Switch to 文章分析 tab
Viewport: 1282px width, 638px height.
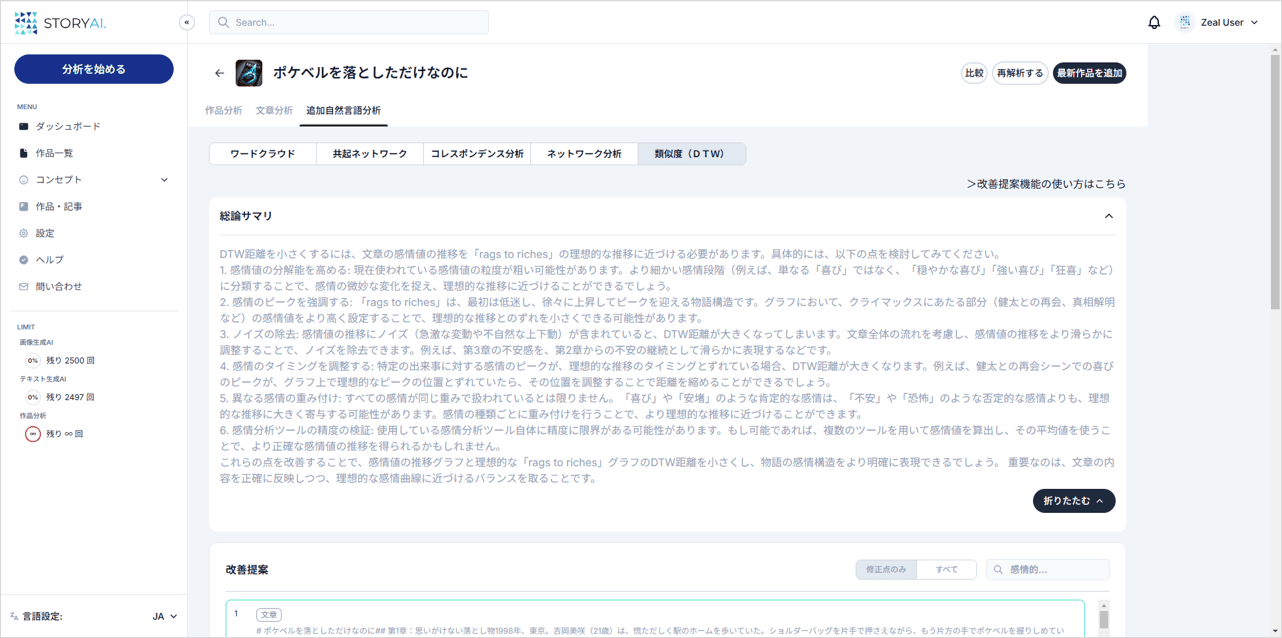point(274,111)
